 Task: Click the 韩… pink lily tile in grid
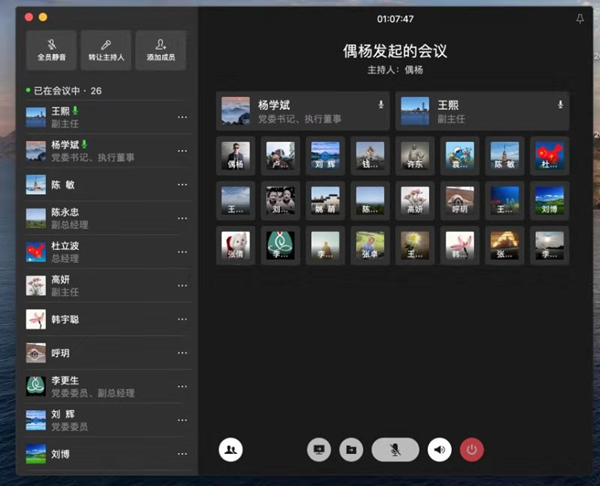pos(460,245)
